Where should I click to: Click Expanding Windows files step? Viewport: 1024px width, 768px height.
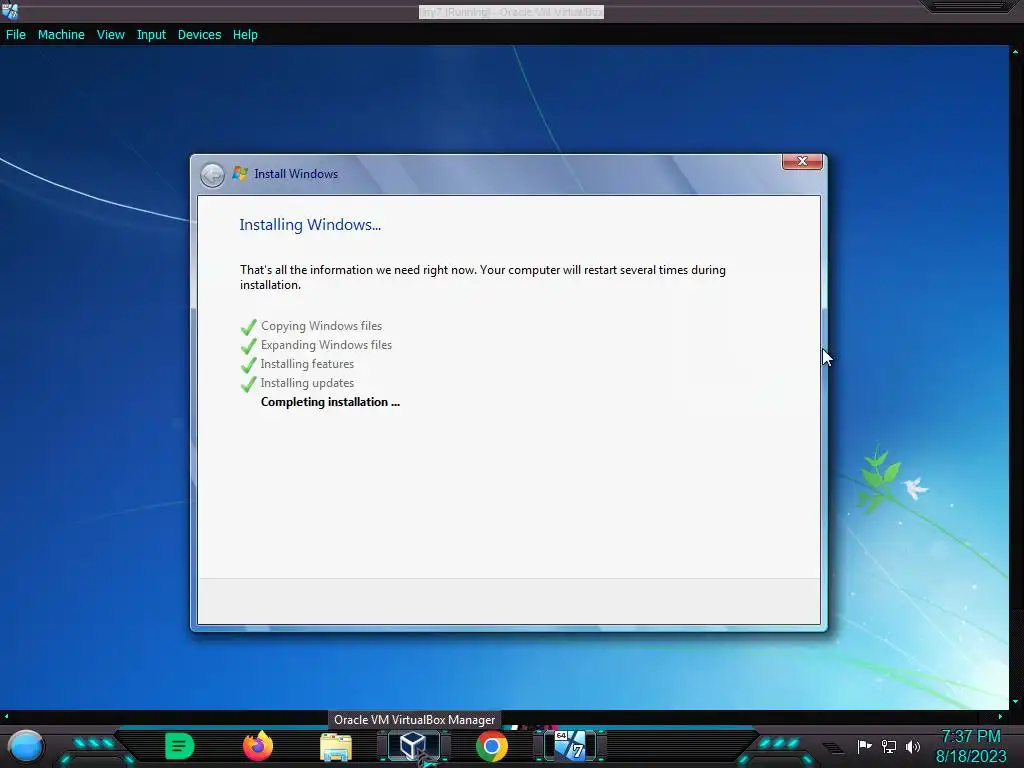point(327,345)
